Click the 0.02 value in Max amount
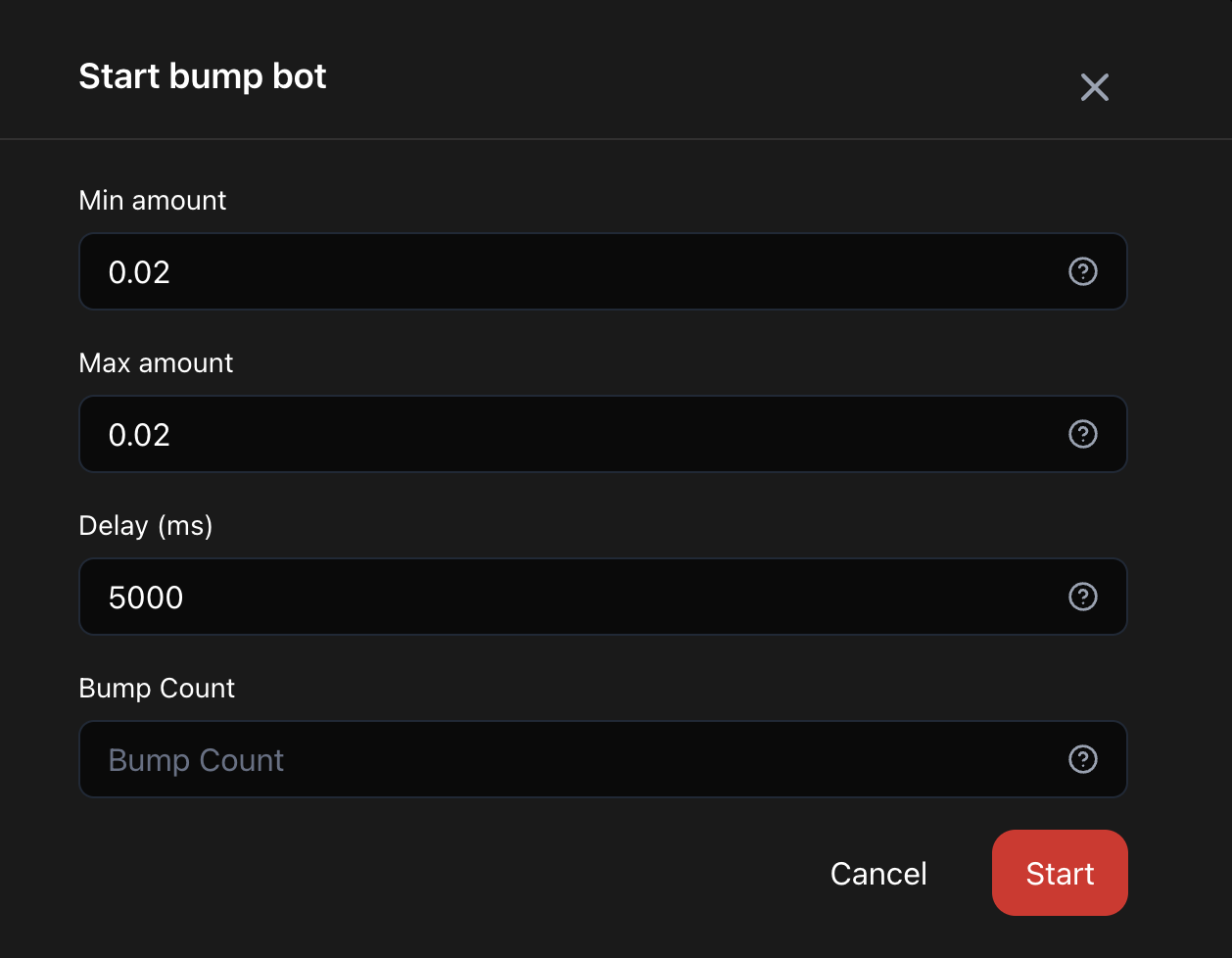This screenshot has height=958, width=1232. (x=139, y=435)
